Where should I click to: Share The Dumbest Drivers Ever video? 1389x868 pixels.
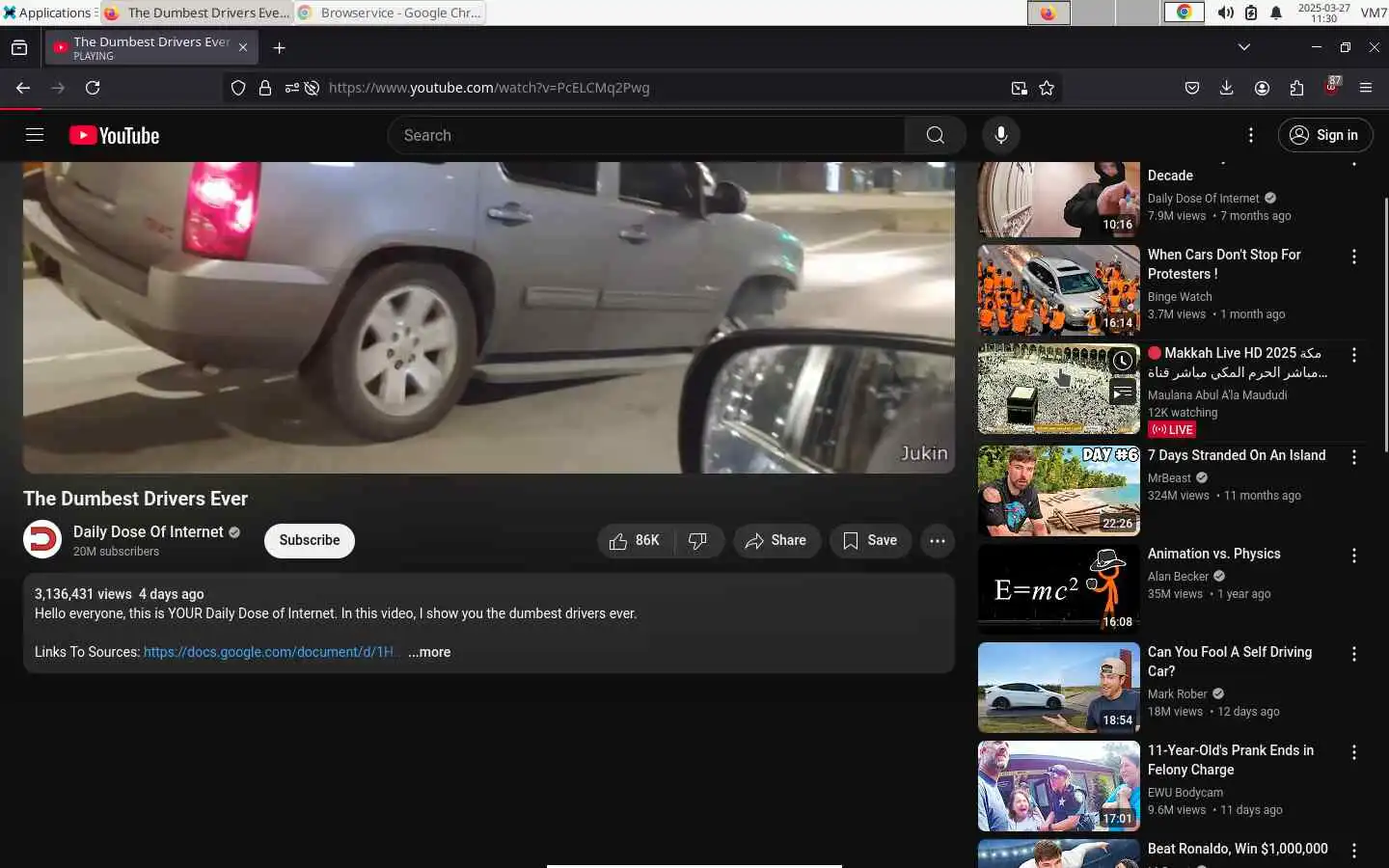click(776, 541)
